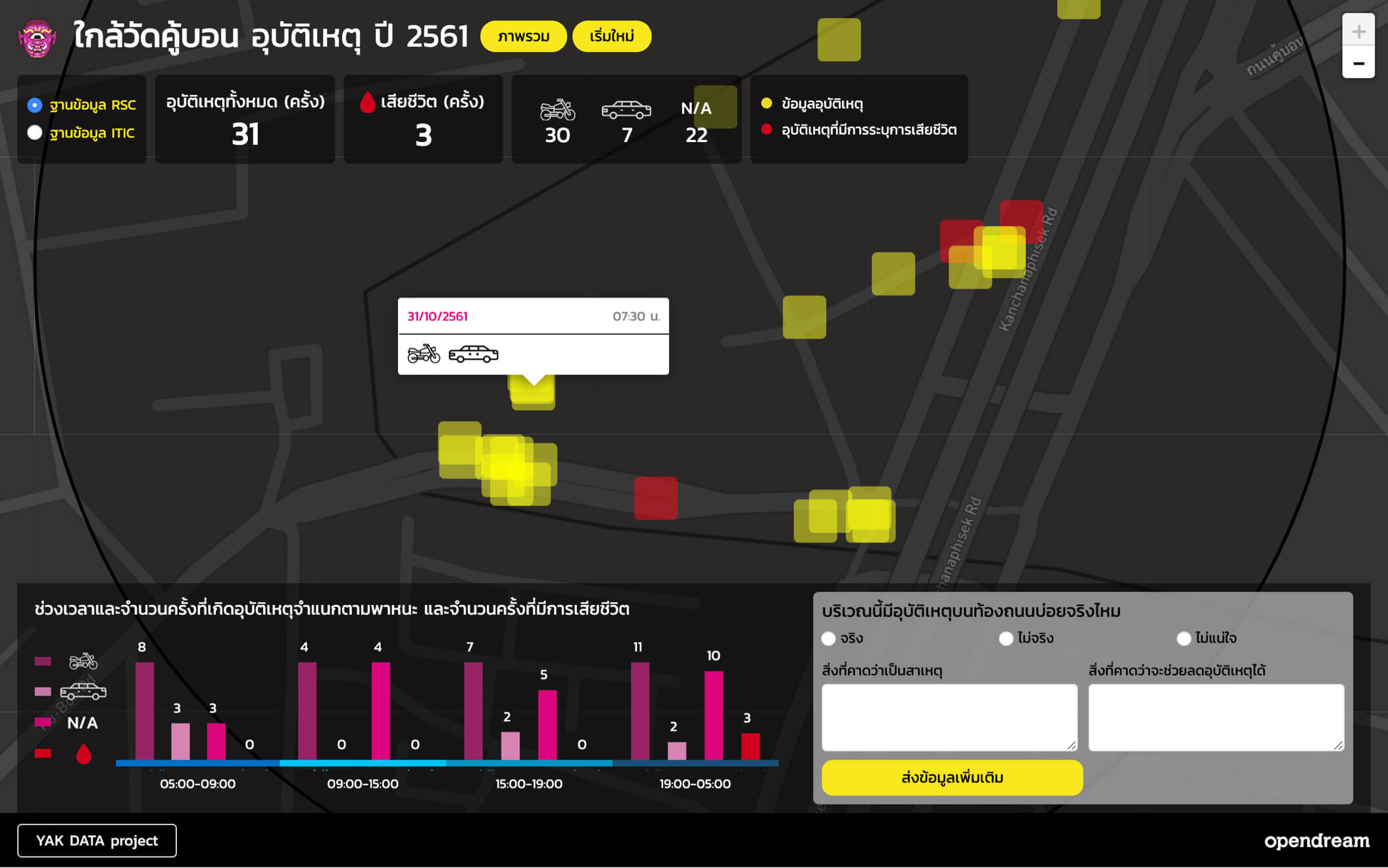Click the light pink car legend swatch
1388x868 pixels.
click(43, 692)
